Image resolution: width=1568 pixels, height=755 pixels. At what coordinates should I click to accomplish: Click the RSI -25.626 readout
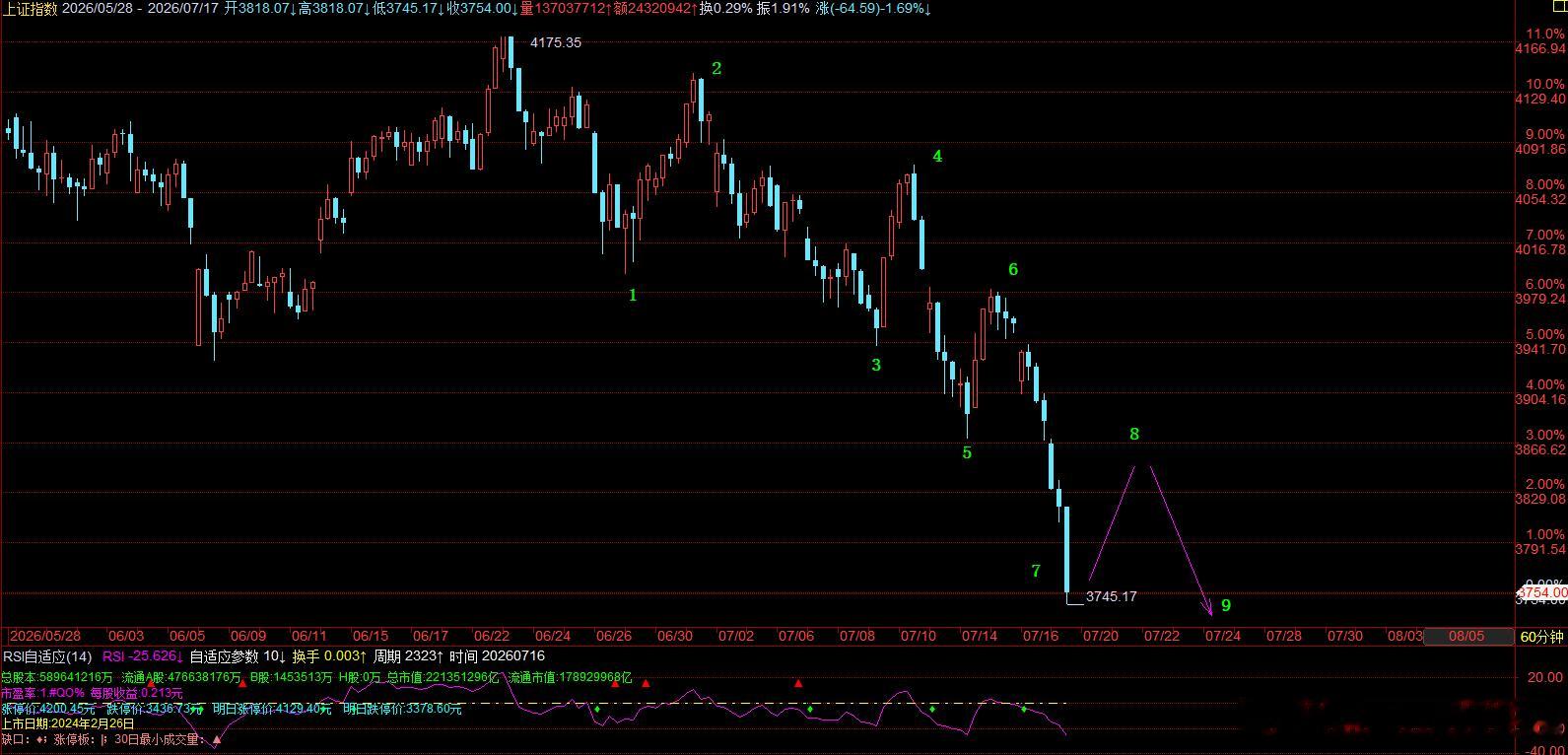143,656
